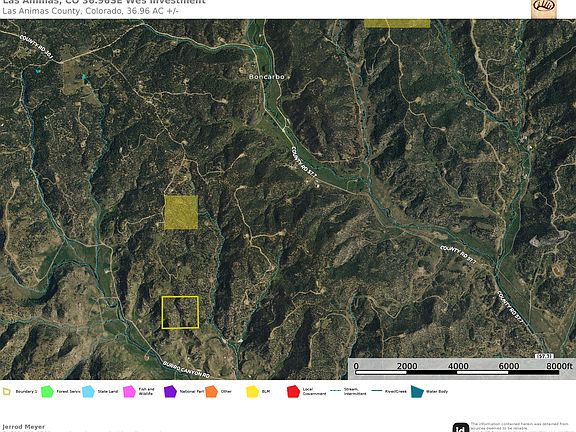Click the 'Las Animas County, Colorado, 36.96 AC' subtitle
Screen dimensions: 576x432
[x=90, y=11]
